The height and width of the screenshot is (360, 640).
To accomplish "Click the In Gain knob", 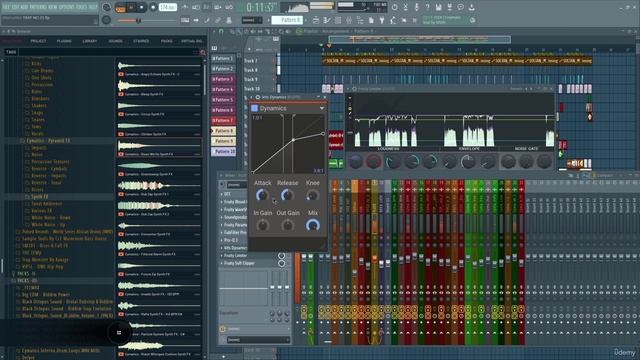I will pyautogui.click(x=262, y=225).
